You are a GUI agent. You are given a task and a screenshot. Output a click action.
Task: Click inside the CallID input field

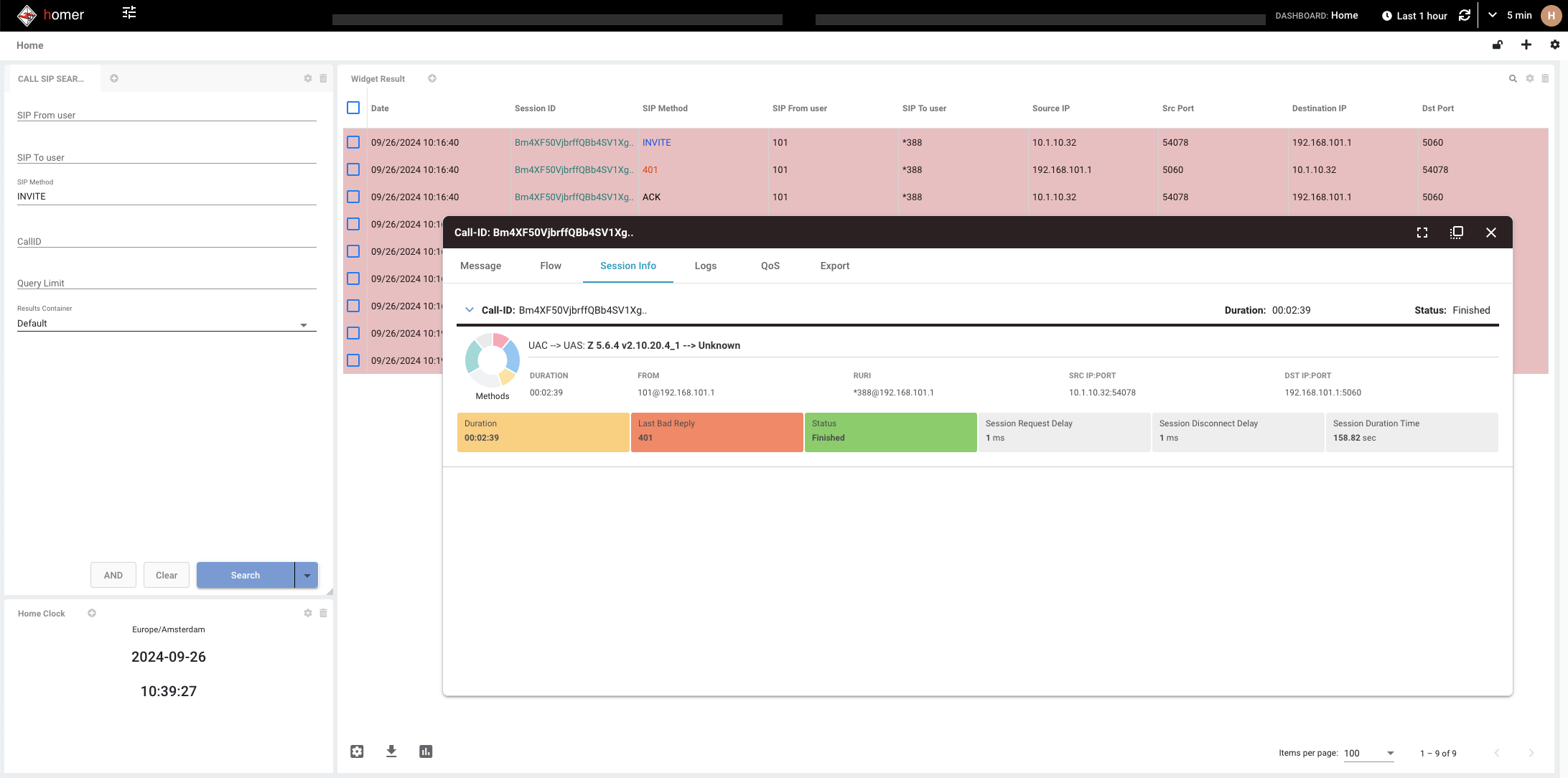(167, 241)
